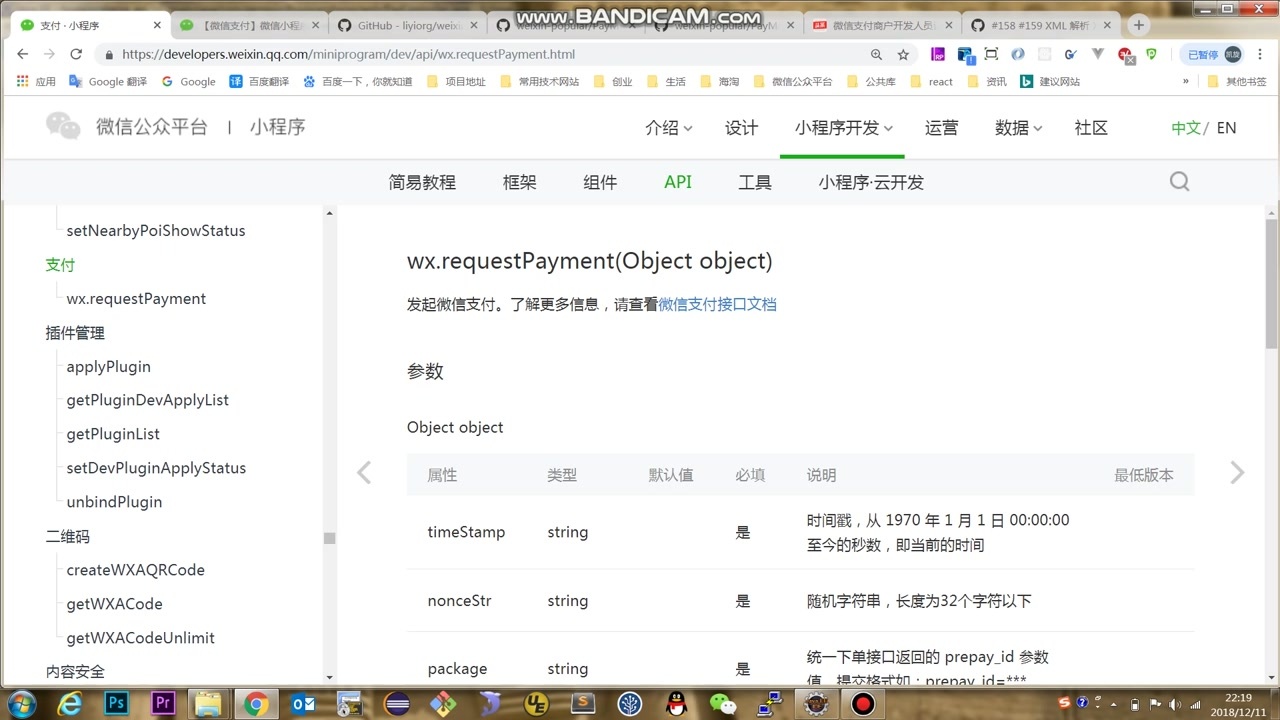1280x720 pixels.
Task: Click the browser back arrow
Action: pos(23,54)
